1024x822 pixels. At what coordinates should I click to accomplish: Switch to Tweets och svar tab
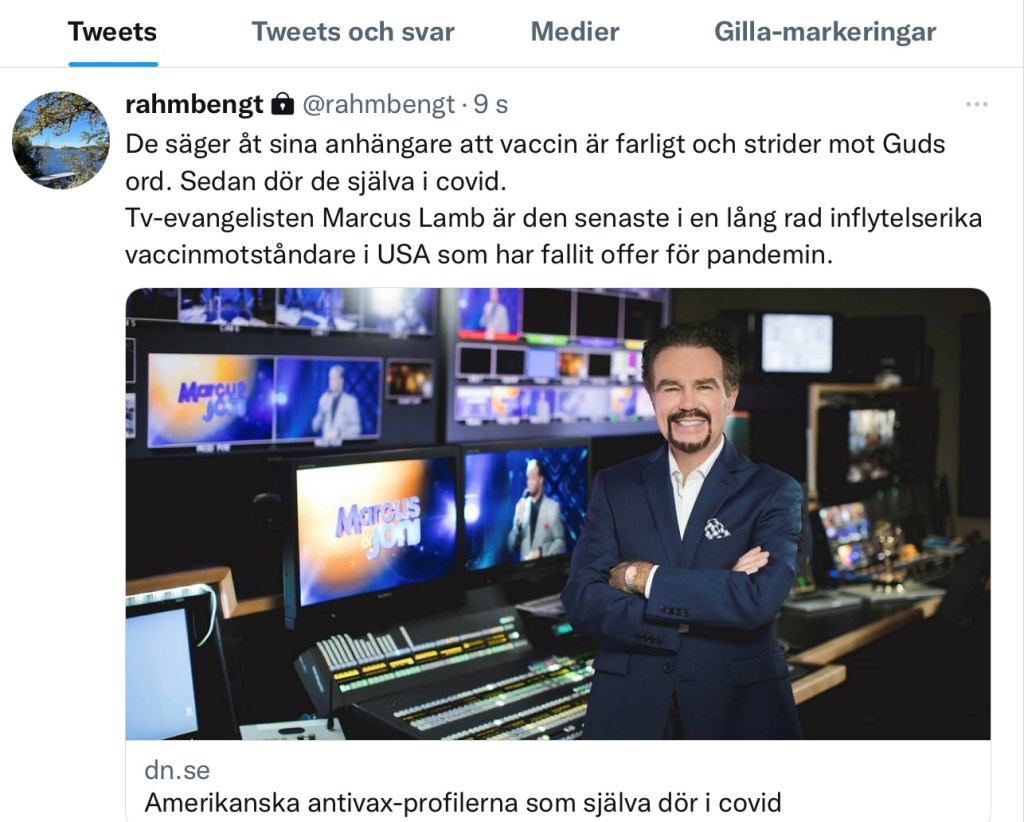(x=353, y=32)
